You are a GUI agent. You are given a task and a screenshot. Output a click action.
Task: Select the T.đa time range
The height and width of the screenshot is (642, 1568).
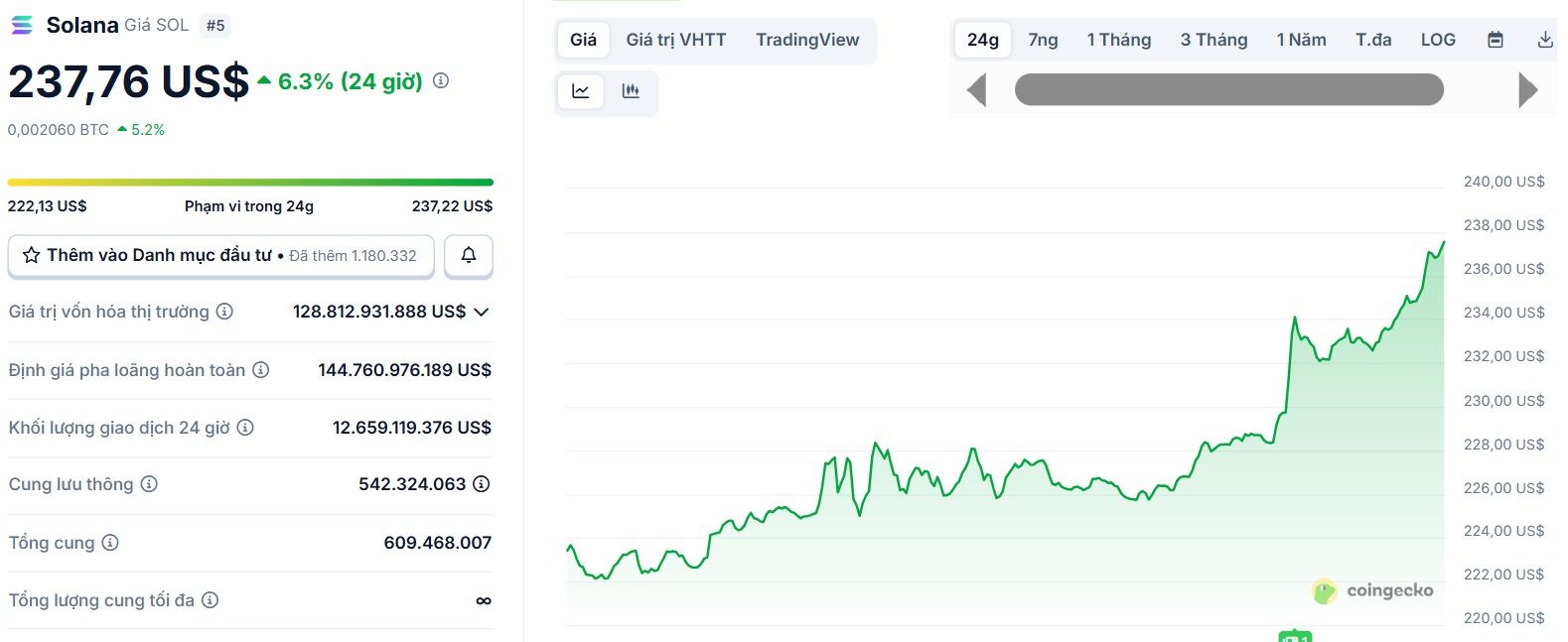(x=1373, y=40)
